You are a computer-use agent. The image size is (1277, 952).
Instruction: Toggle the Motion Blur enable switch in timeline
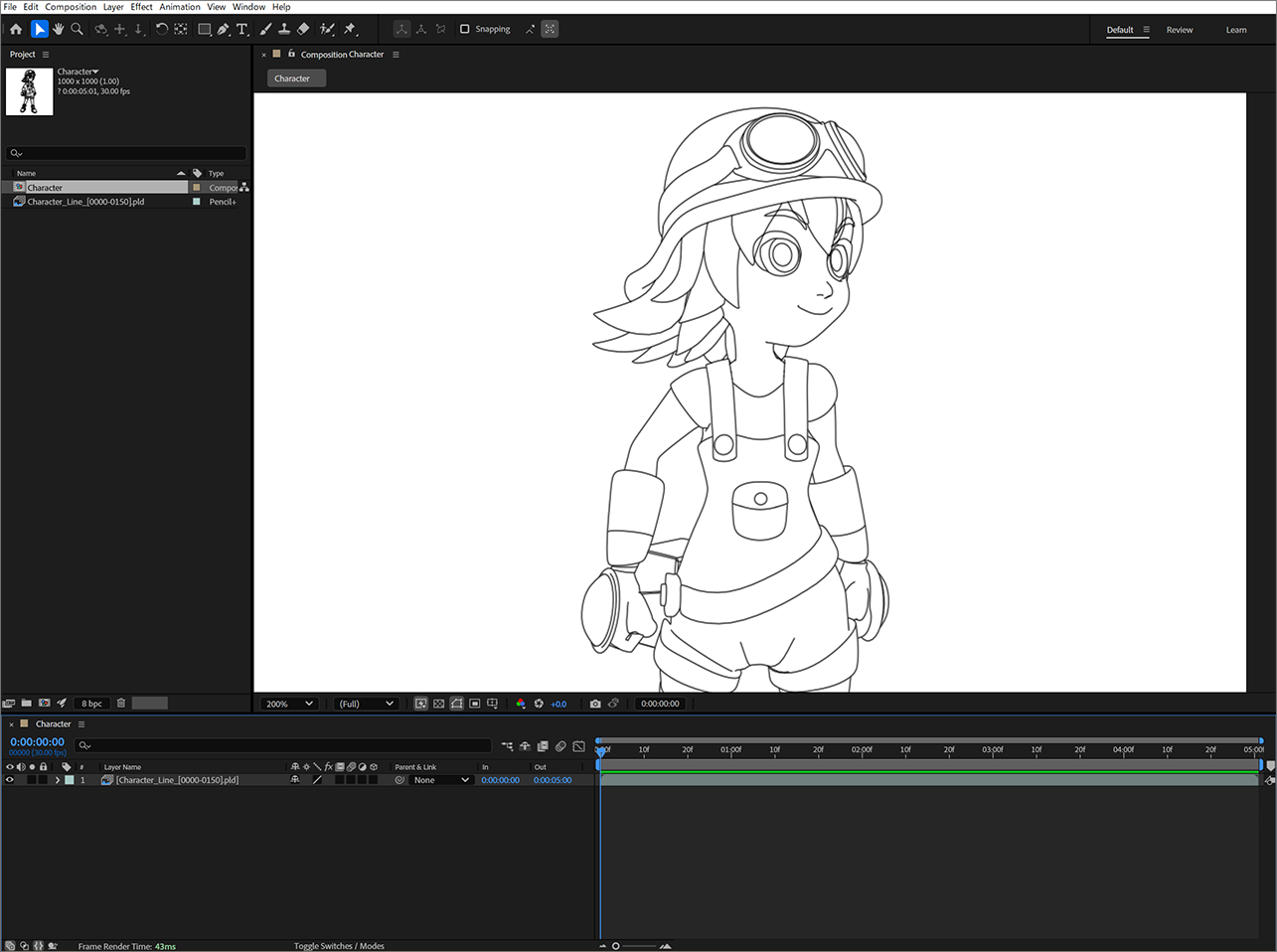click(560, 746)
